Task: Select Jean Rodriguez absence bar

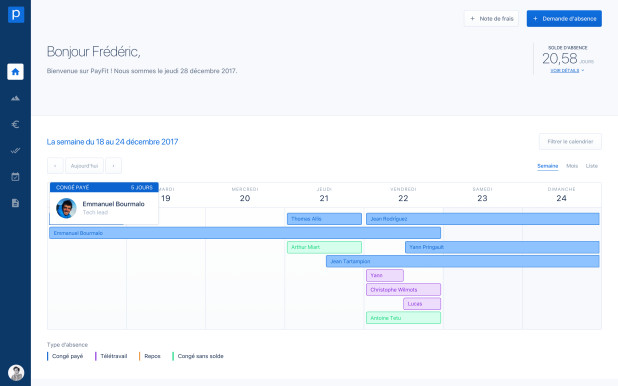Action: pyautogui.click(x=483, y=219)
